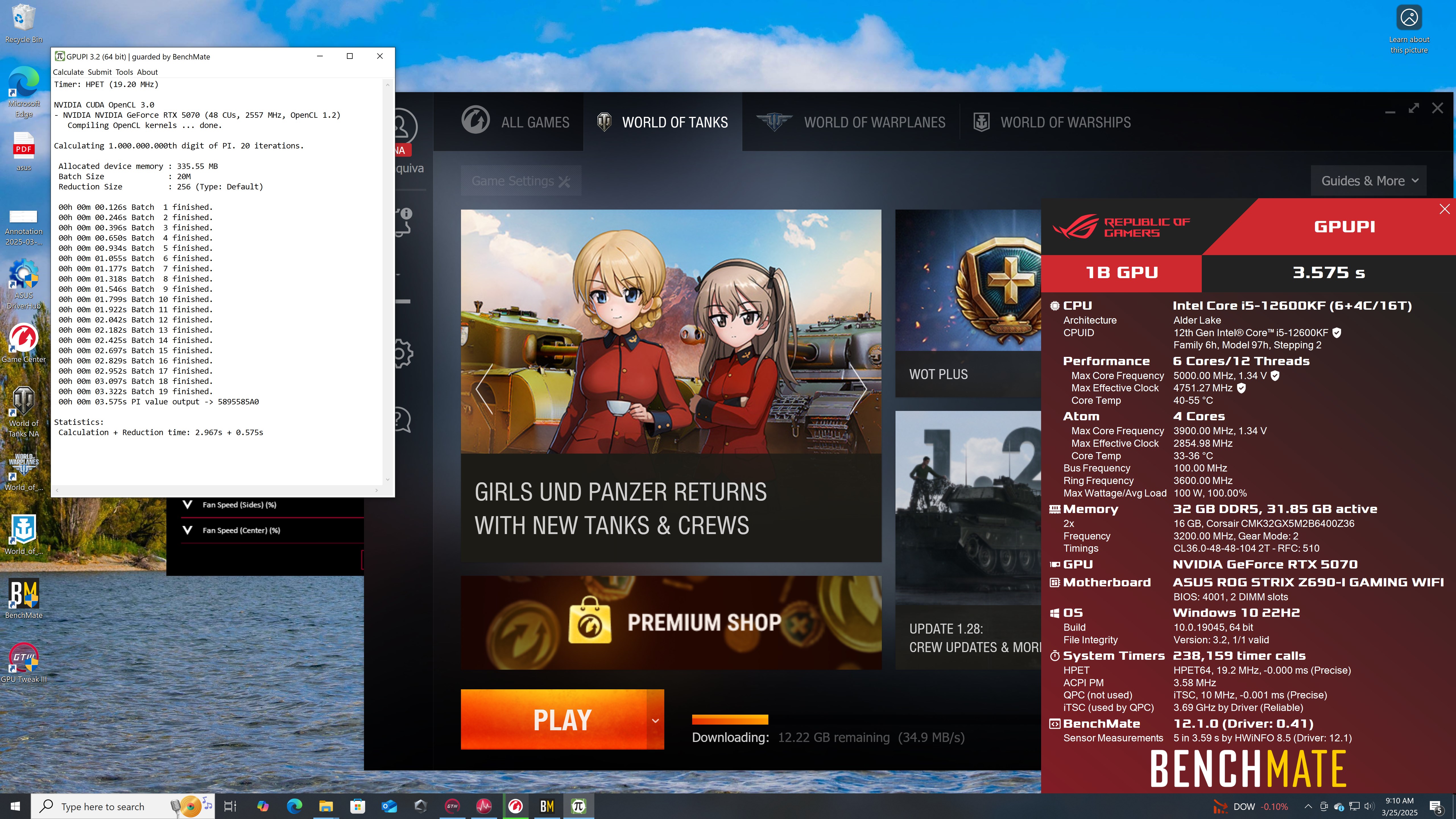Open the BenchMate desktop shortcut
The width and height of the screenshot is (1456, 819).
pos(23,599)
